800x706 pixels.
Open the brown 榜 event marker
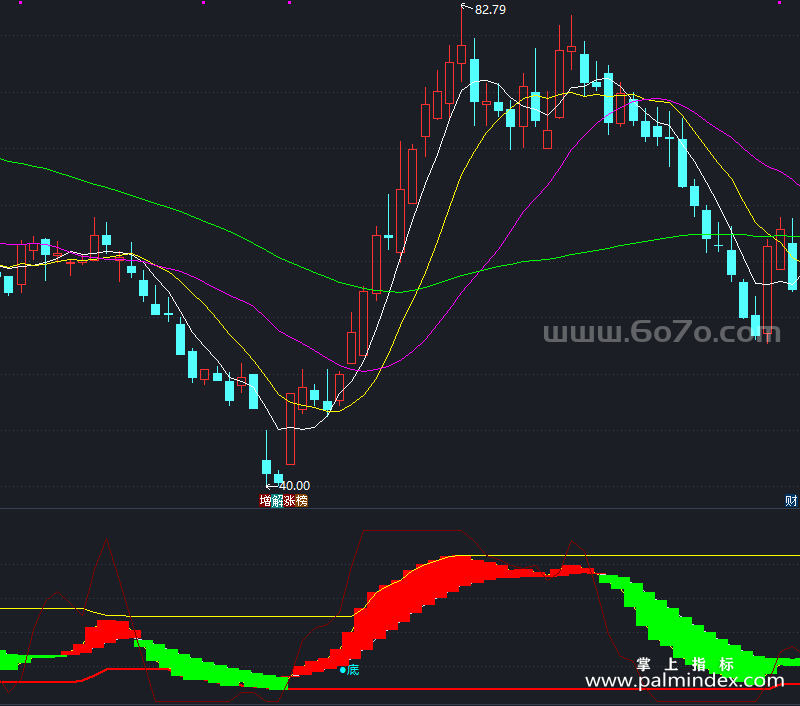302,501
